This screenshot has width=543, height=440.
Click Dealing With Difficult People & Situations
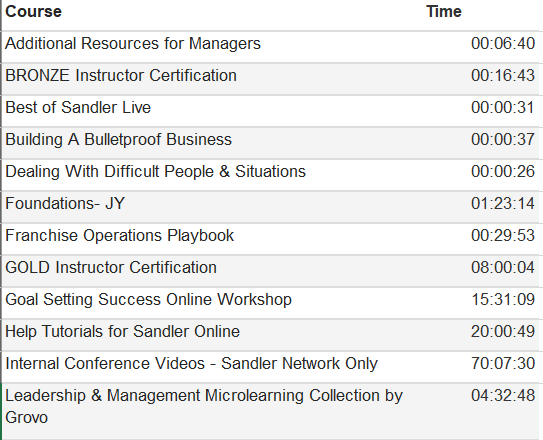coord(155,171)
